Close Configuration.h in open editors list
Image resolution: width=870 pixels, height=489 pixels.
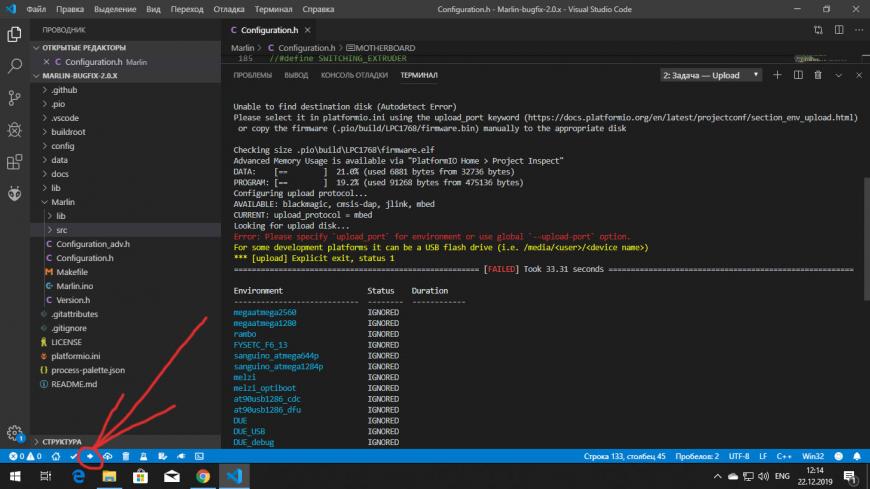(x=47, y=62)
